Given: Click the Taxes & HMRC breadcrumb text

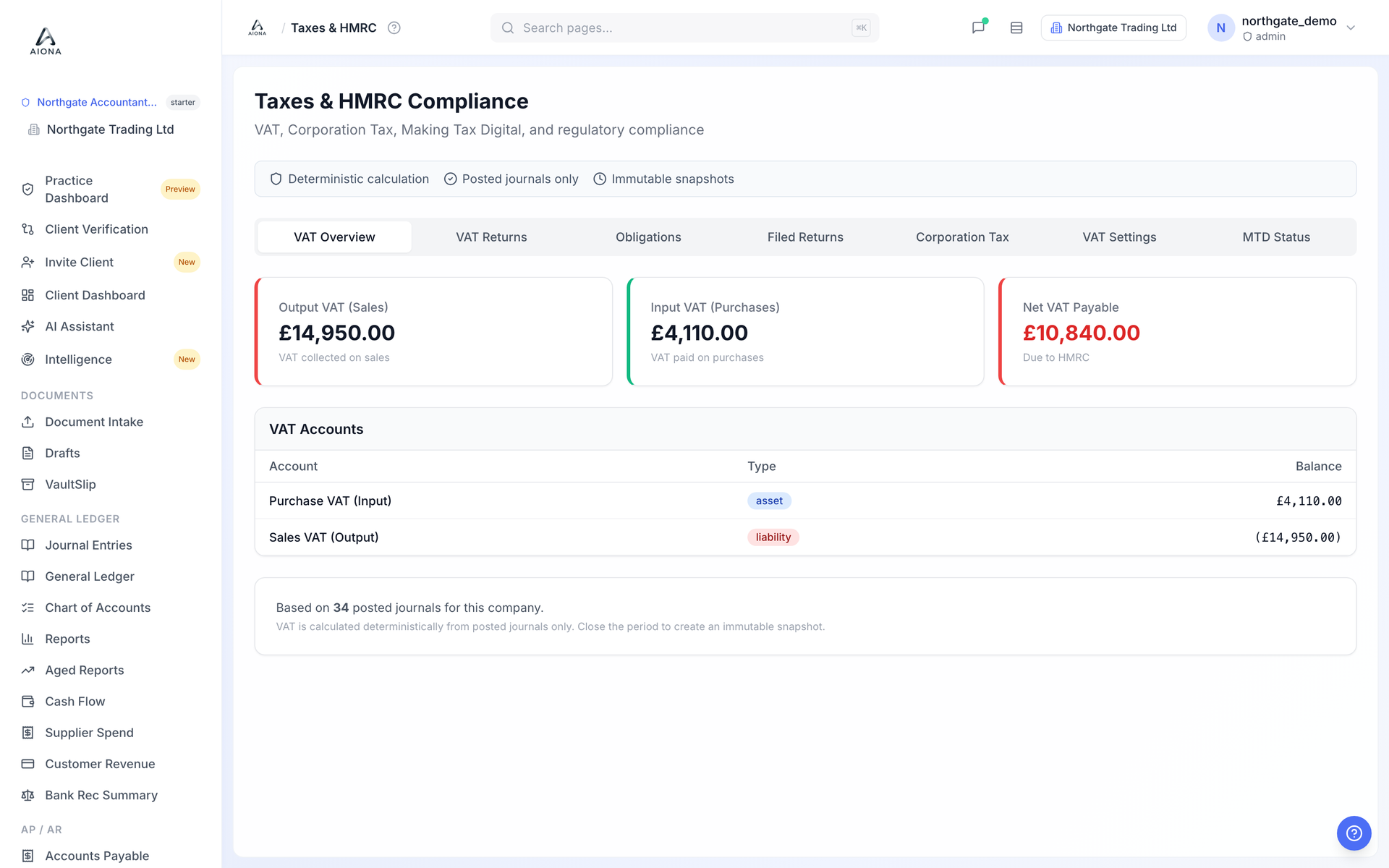Looking at the screenshot, I should click(334, 27).
